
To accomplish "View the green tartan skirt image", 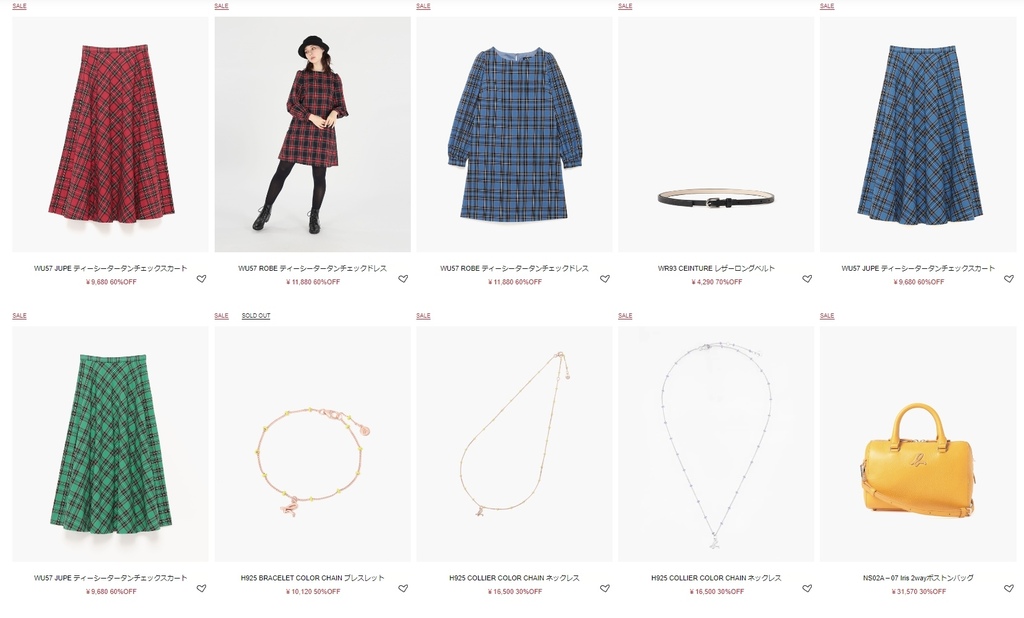I will pyautogui.click(x=110, y=444).
